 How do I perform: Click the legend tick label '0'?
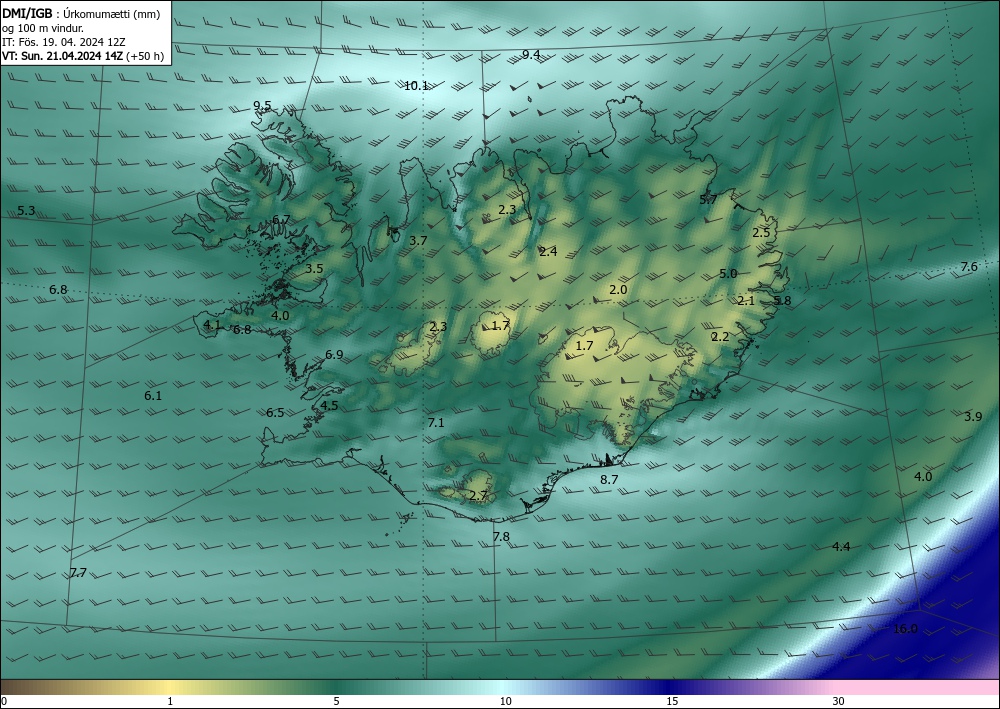click(4, 701)
